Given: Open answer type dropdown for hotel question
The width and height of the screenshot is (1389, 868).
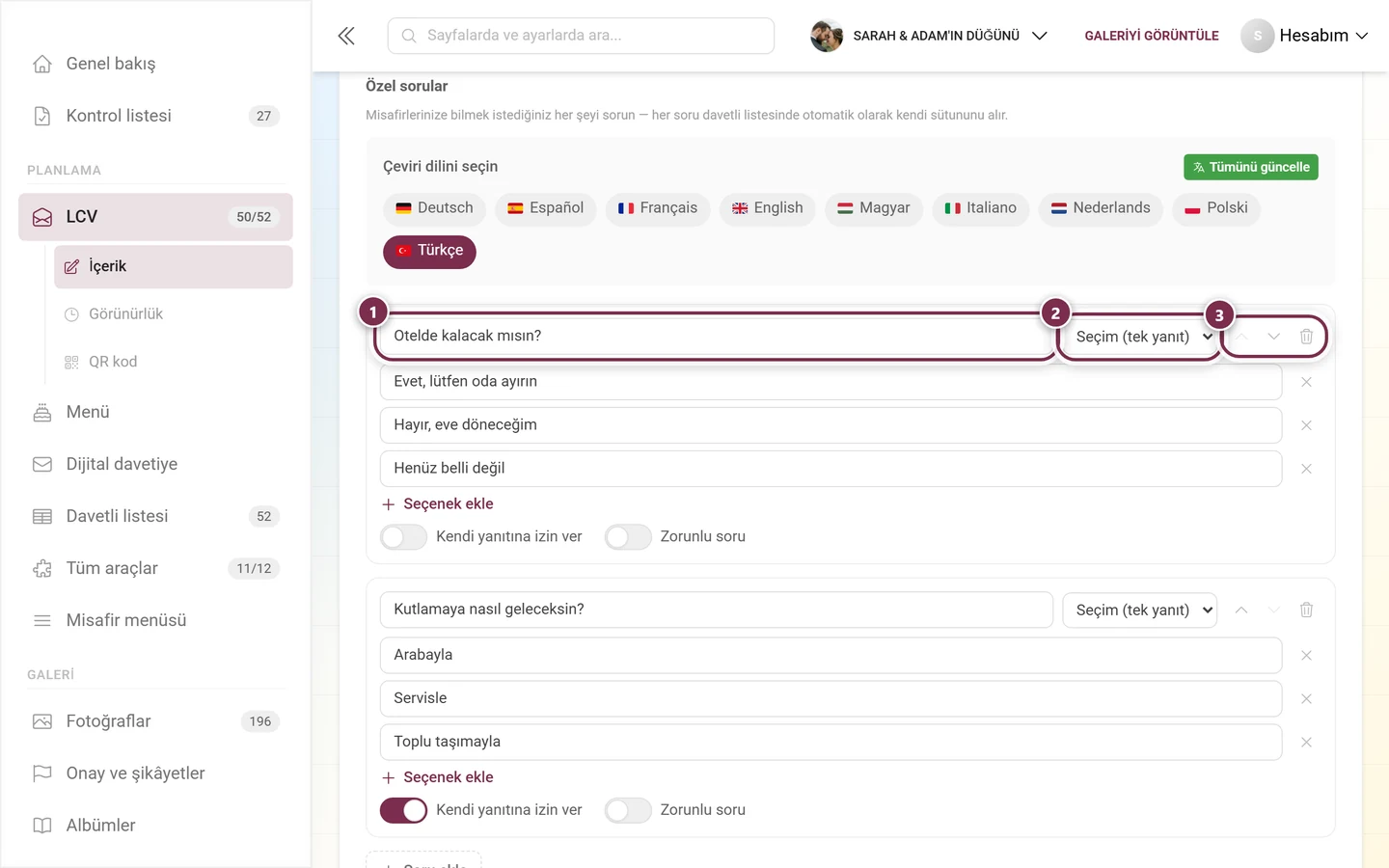Looking at the screenshot, I should coord(1140,337).
